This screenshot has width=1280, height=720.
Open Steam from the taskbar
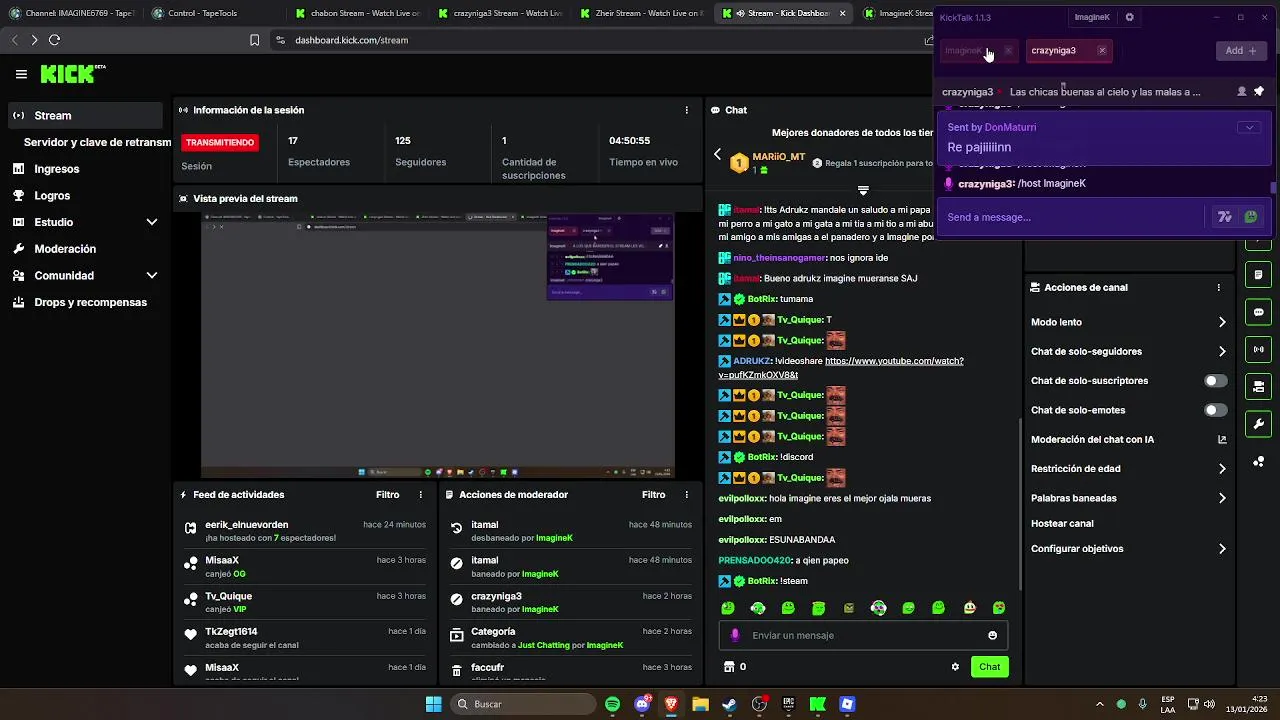[x=730, y=704]
